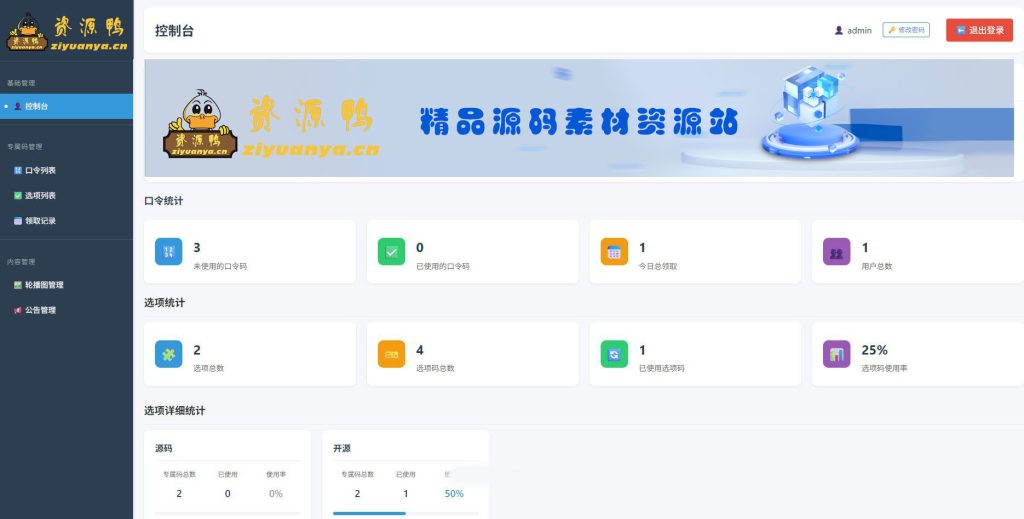Screen dimensions: 1024x519
Task: Click the 50% usage rate value
Action: click(454, 494)
